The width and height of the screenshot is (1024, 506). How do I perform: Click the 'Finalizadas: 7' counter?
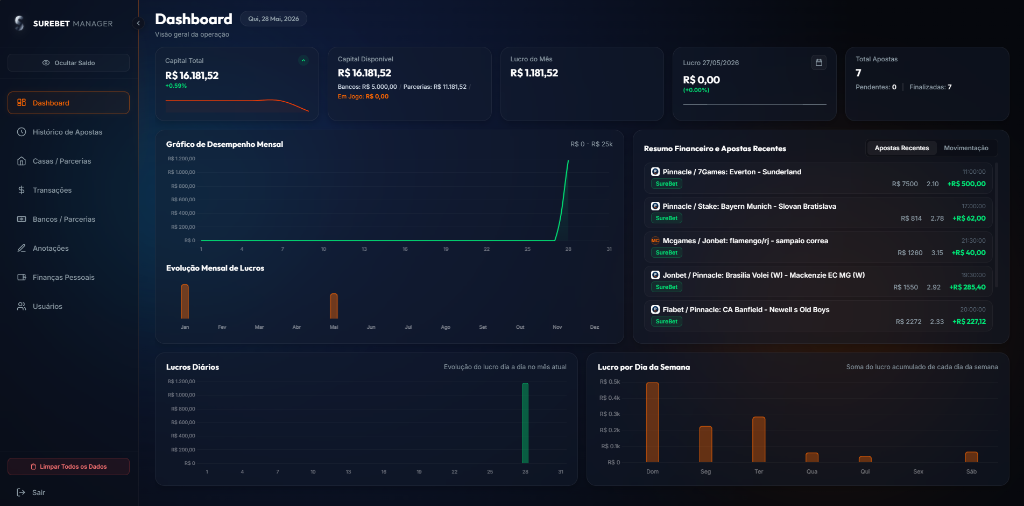930,87
